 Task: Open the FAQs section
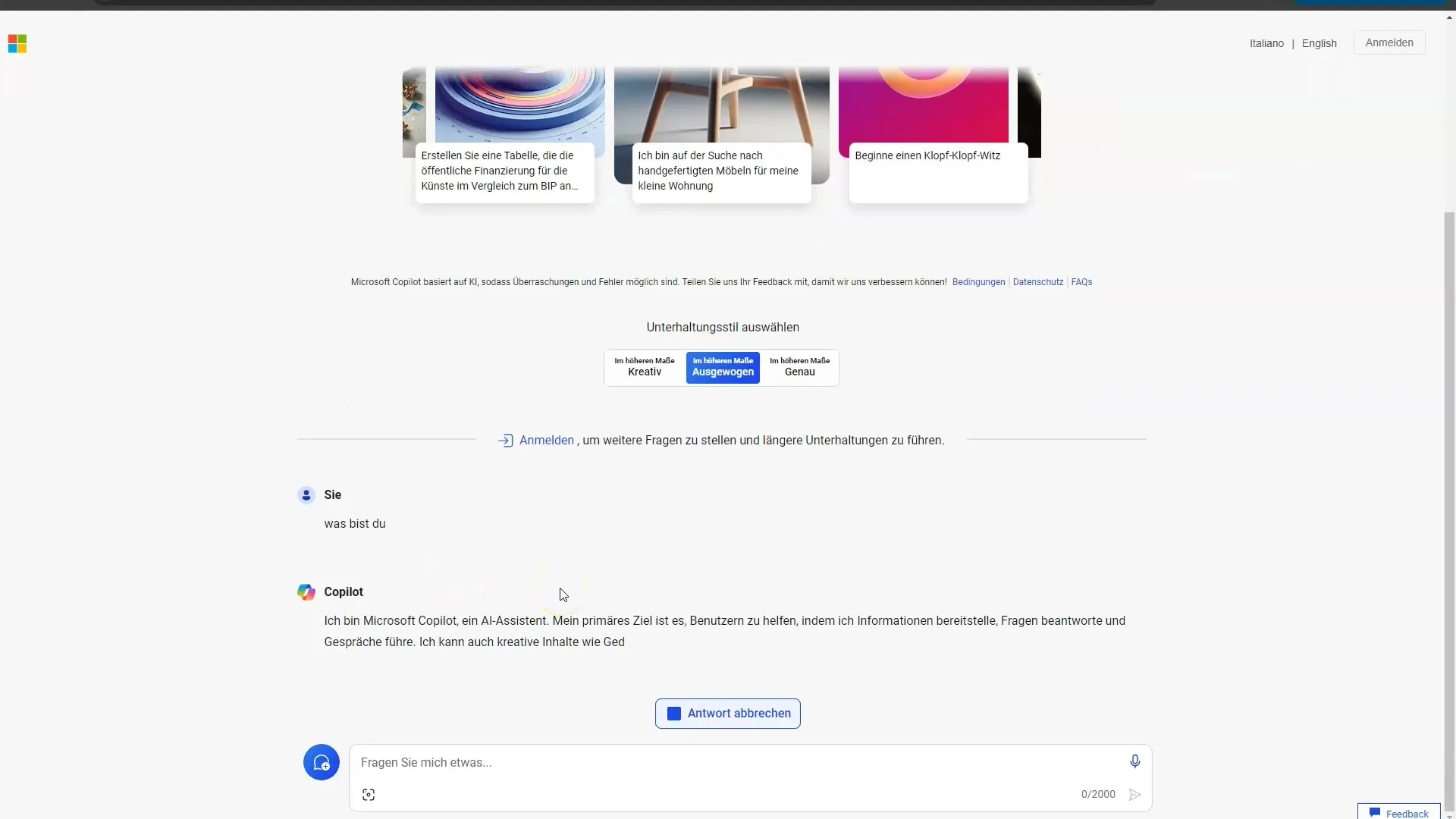(1081, 281)
